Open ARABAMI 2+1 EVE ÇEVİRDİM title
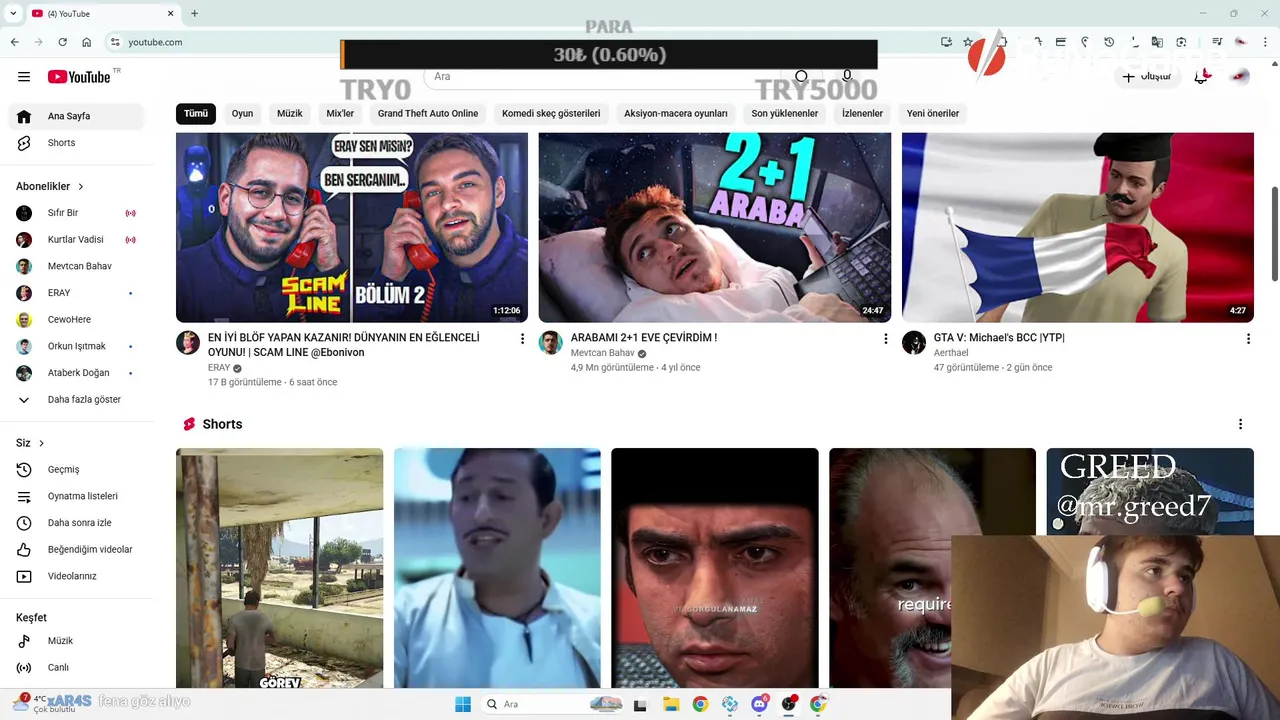Screen dimensions: 1280x720 click(644, 338)
